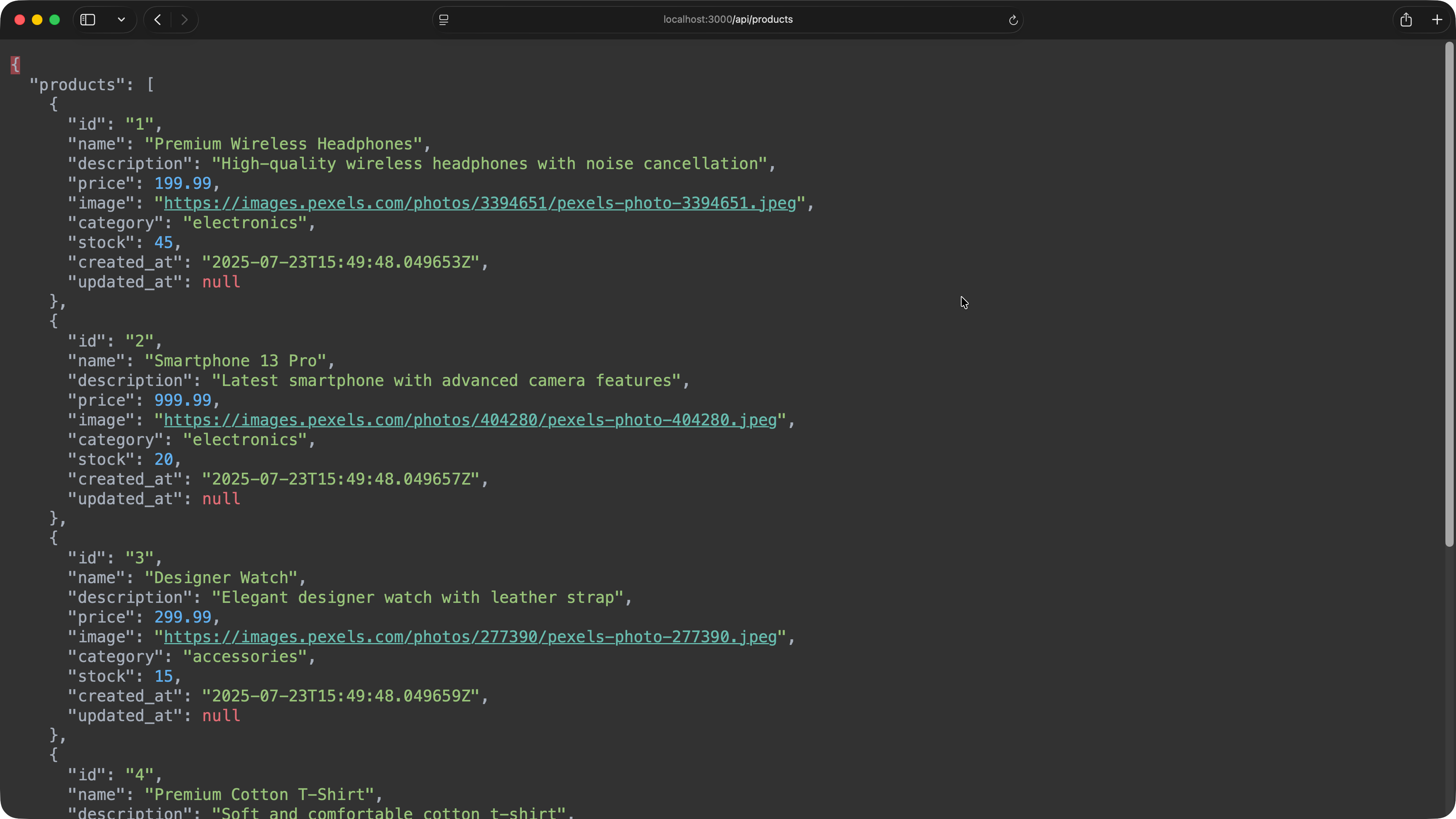Open the headphones pexels-photo-3394651 image link

click(x=479, y=203)
